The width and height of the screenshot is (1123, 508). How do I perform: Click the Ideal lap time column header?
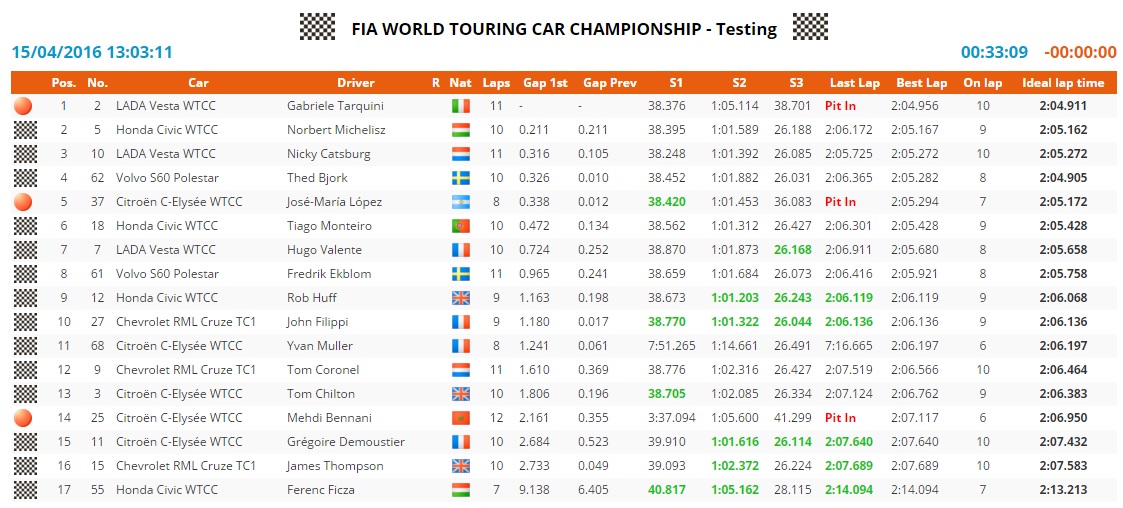[1063, 83]
